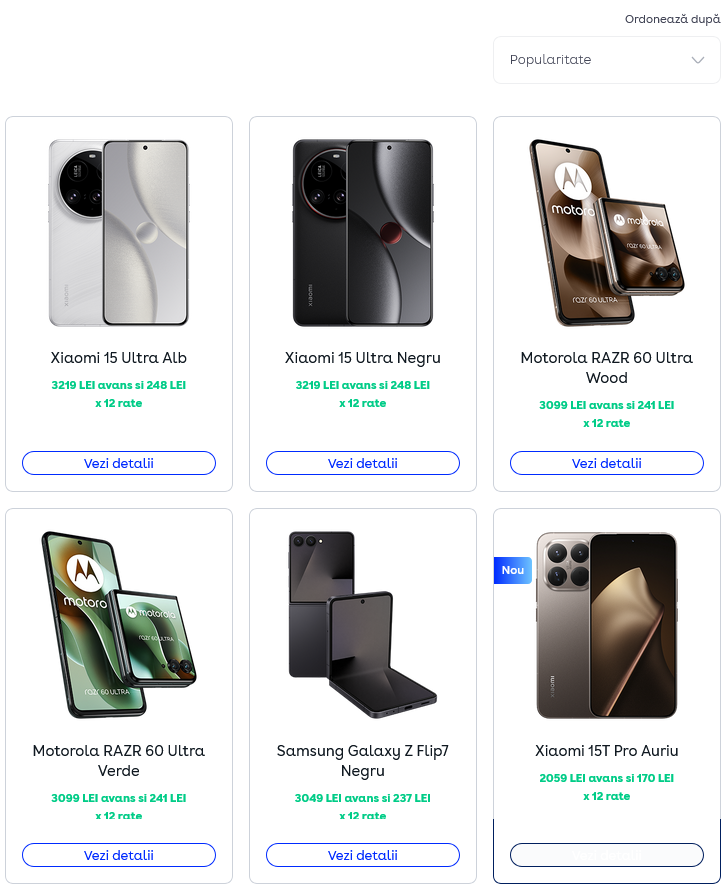This screenshot has height=891, width=727.
Task: Click the empty button under Xiaomi 15T Pro Auriu
Action: point(607,855)
